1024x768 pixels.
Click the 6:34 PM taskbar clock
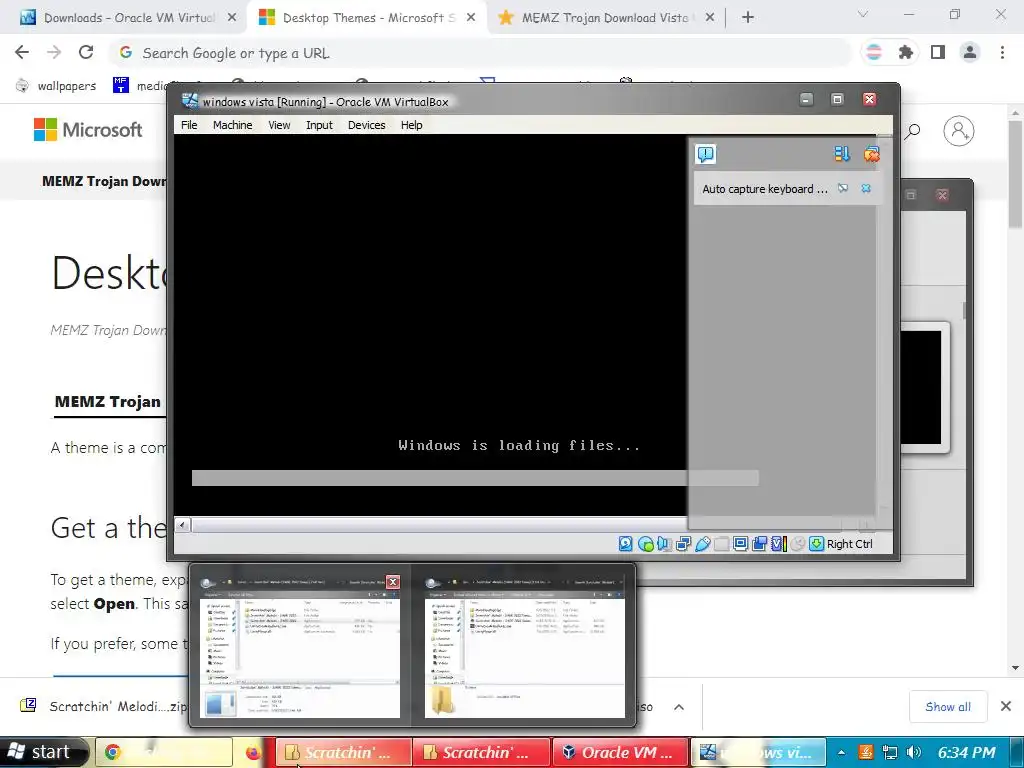click(x=967, y=753)
